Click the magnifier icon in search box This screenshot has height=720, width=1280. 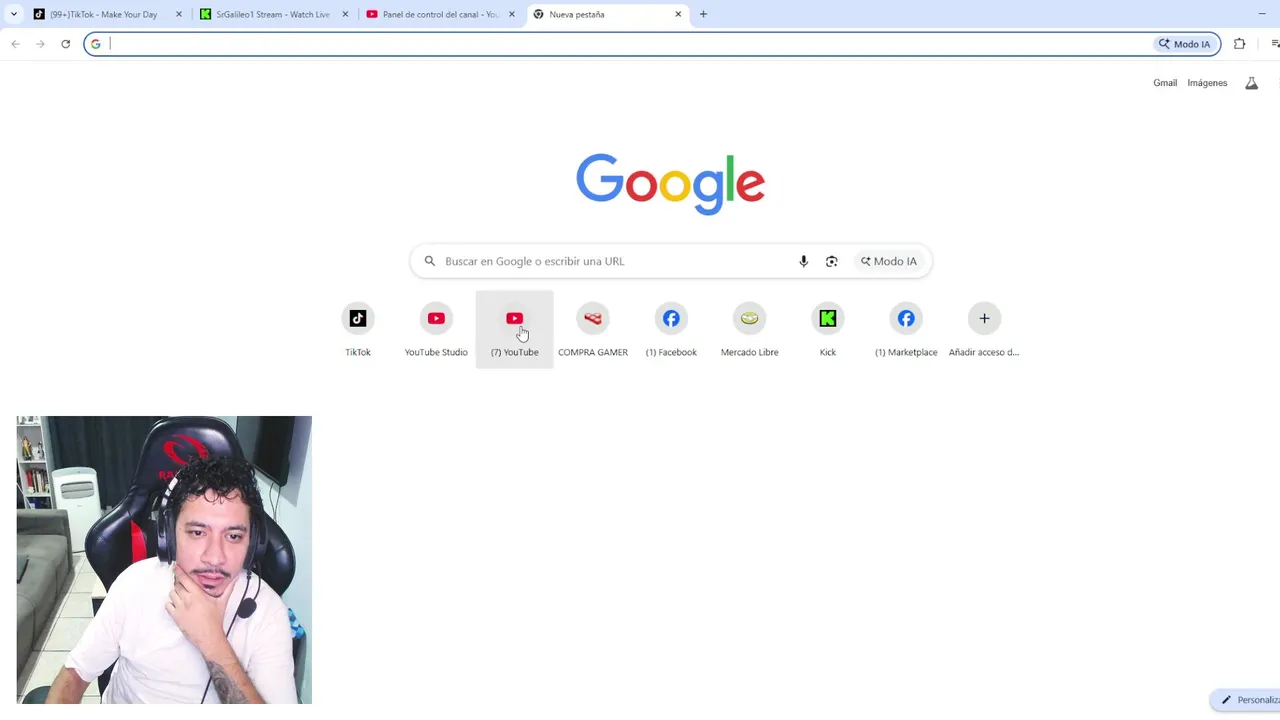click(x=430, y=261)
